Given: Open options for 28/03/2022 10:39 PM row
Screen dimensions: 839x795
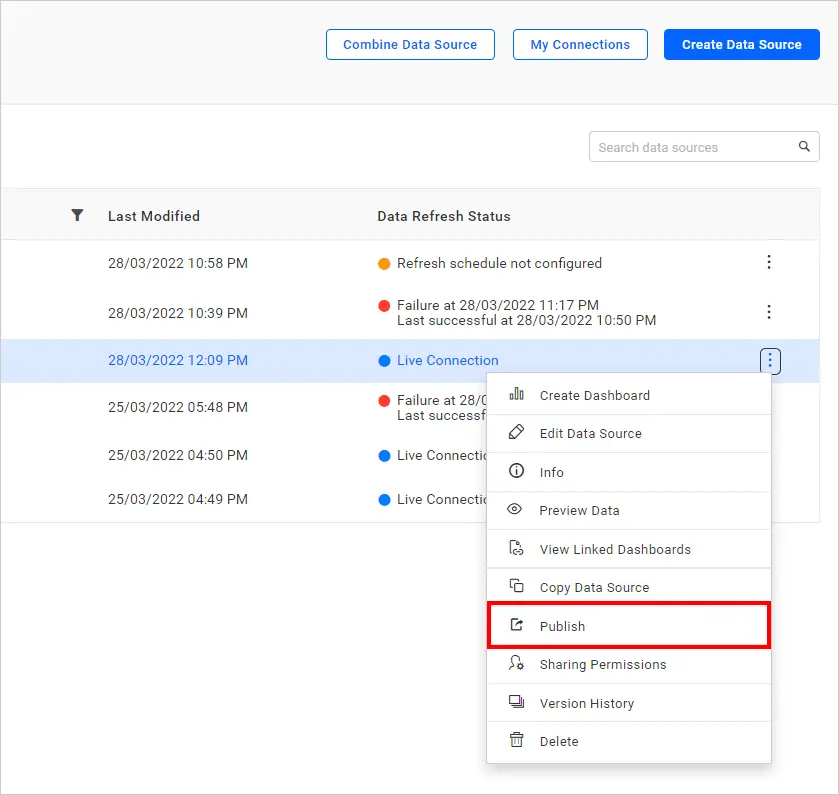Looking at the screenshot, I should pos(769,312).
